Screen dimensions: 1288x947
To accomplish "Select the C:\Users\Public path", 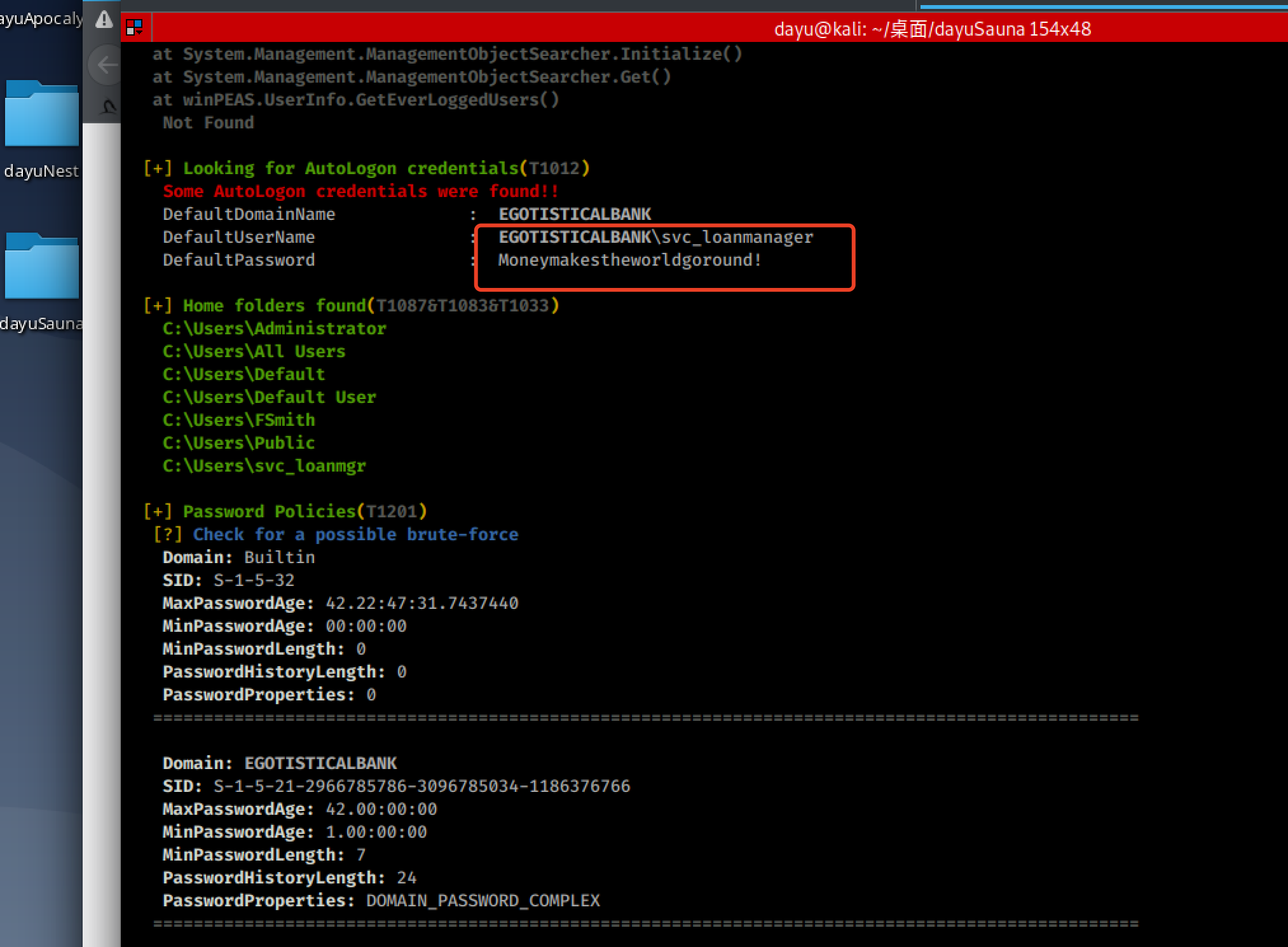I will (x=238, y=443).
